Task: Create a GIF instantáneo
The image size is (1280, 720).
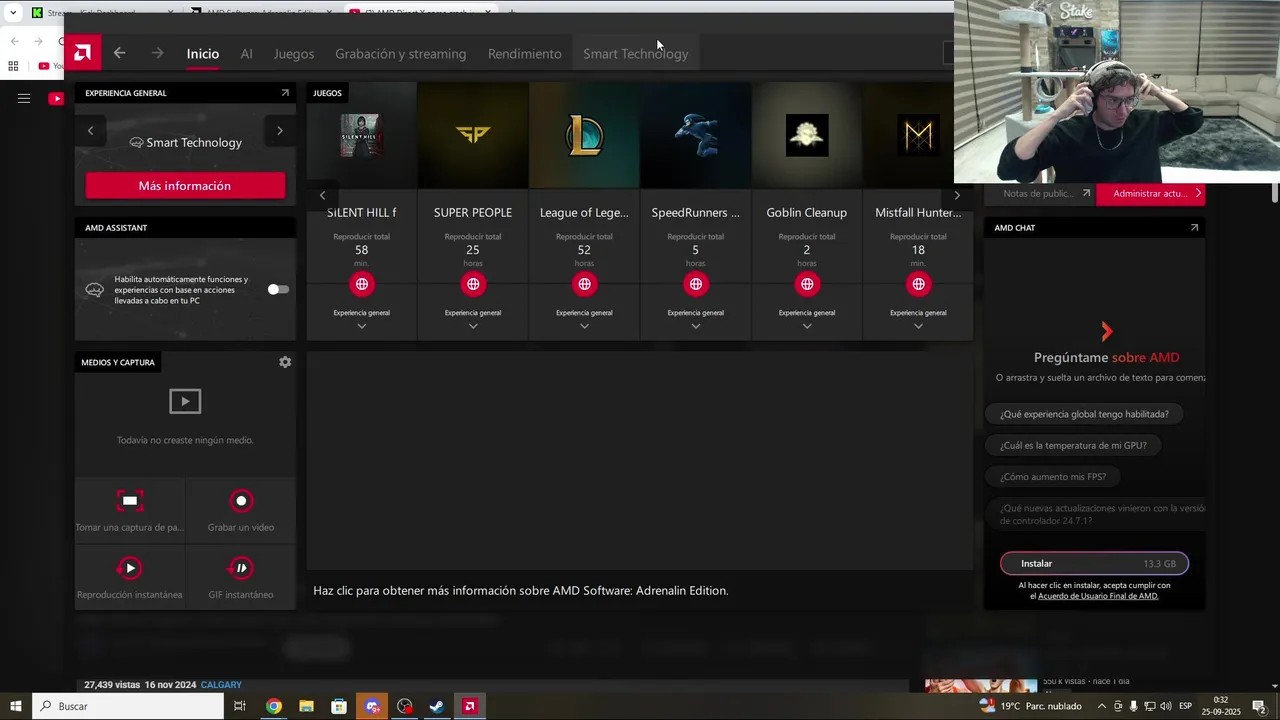Action: (x=241, y=568)
